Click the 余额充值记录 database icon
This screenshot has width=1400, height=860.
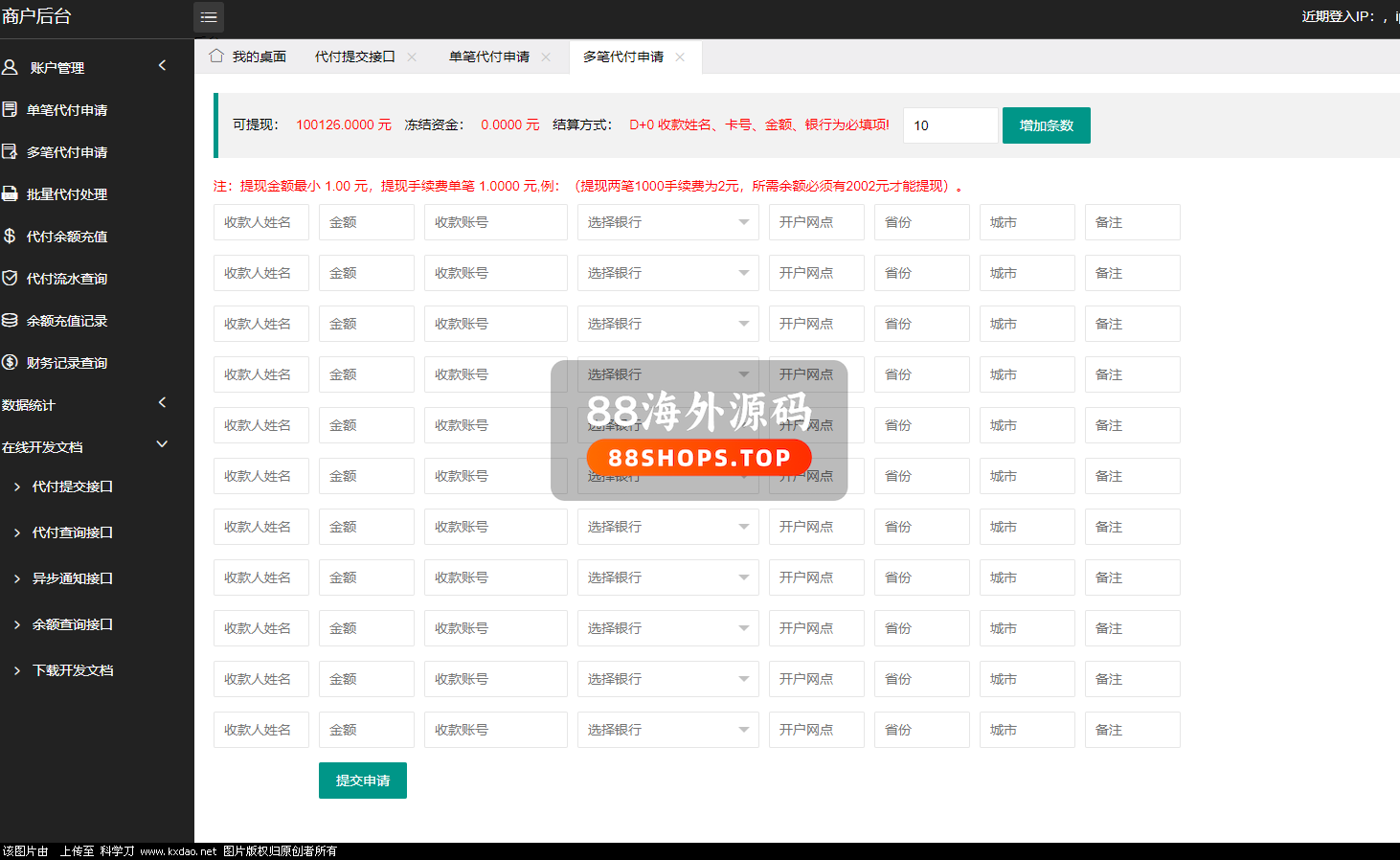pyautogui.click(x=11, y=320)
